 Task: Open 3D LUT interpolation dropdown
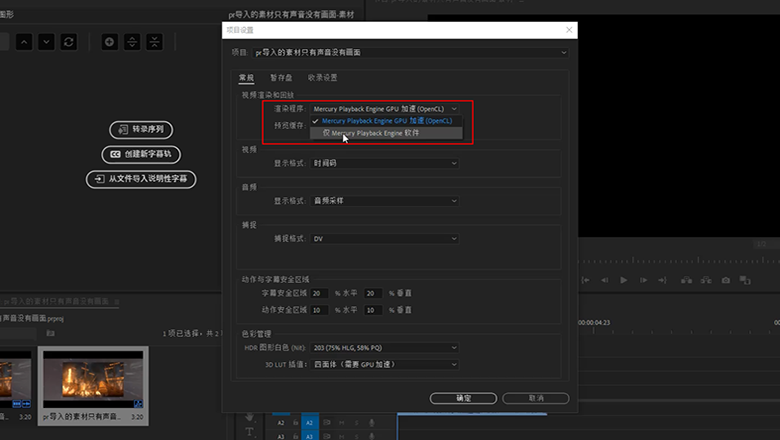tap(385, 364)
